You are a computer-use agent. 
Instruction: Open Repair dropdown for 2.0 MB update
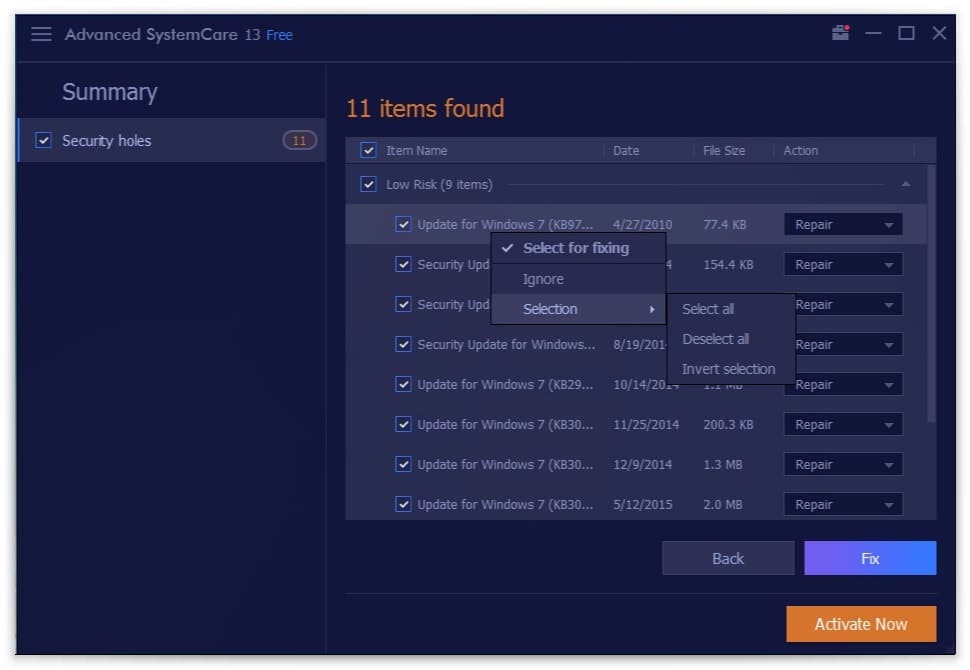click(x=843, y=505)
